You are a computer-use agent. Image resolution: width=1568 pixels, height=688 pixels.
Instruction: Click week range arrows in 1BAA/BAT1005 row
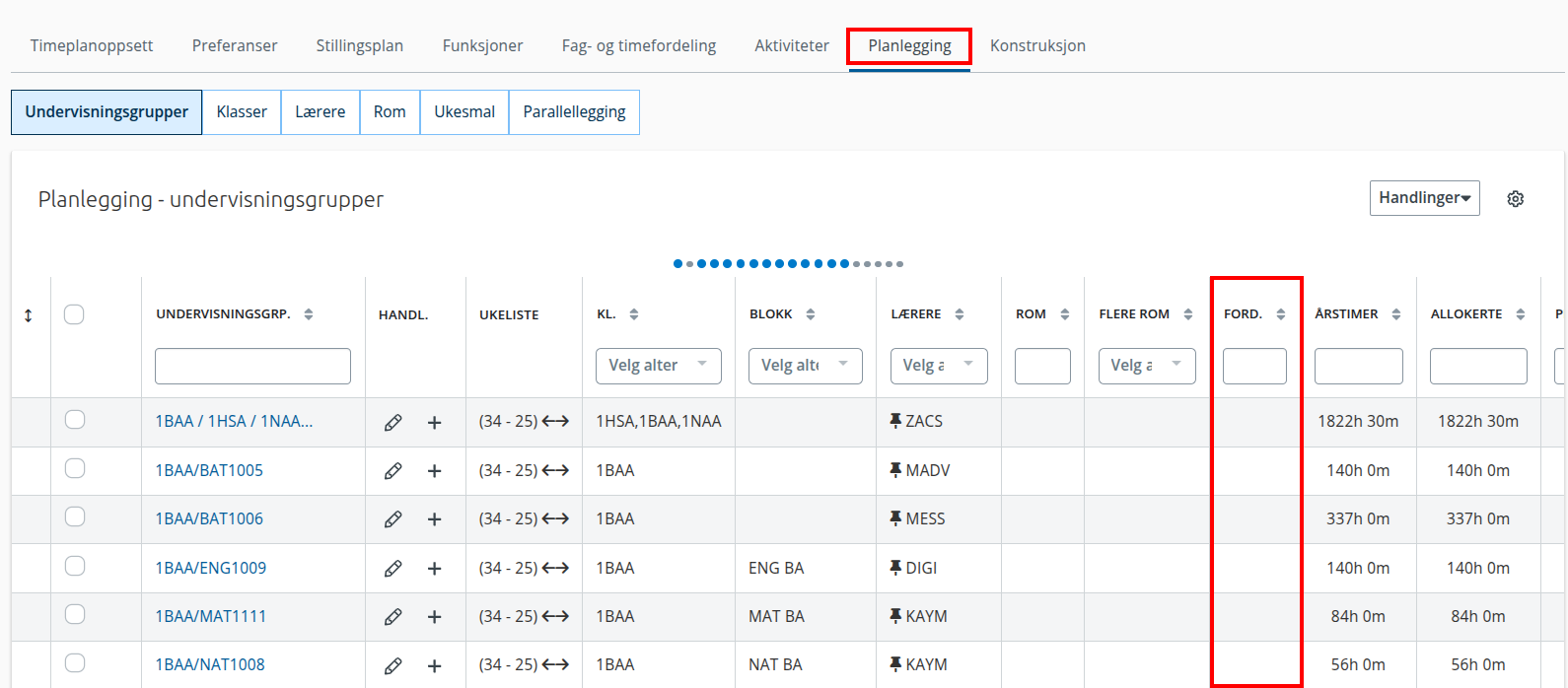tap(555, 470)
